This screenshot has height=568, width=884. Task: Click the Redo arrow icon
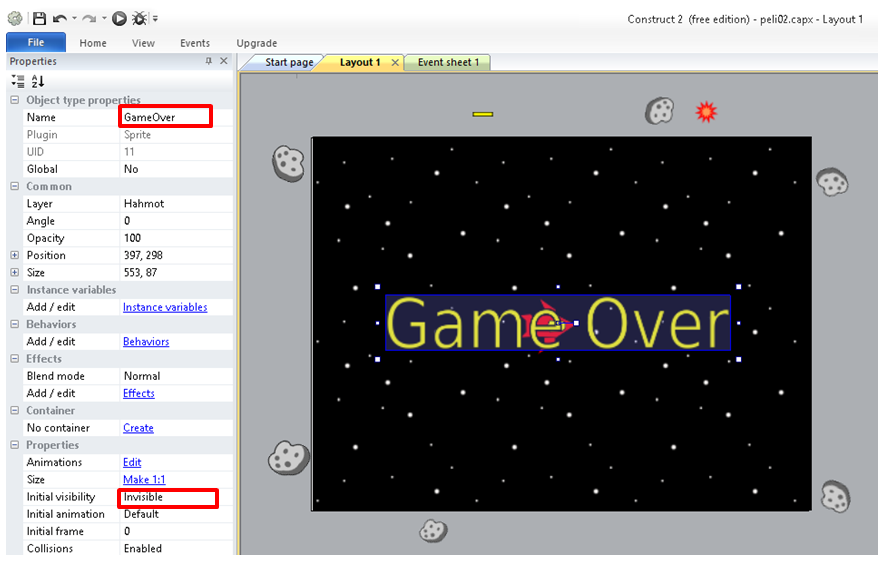click(x=89, y=18)
